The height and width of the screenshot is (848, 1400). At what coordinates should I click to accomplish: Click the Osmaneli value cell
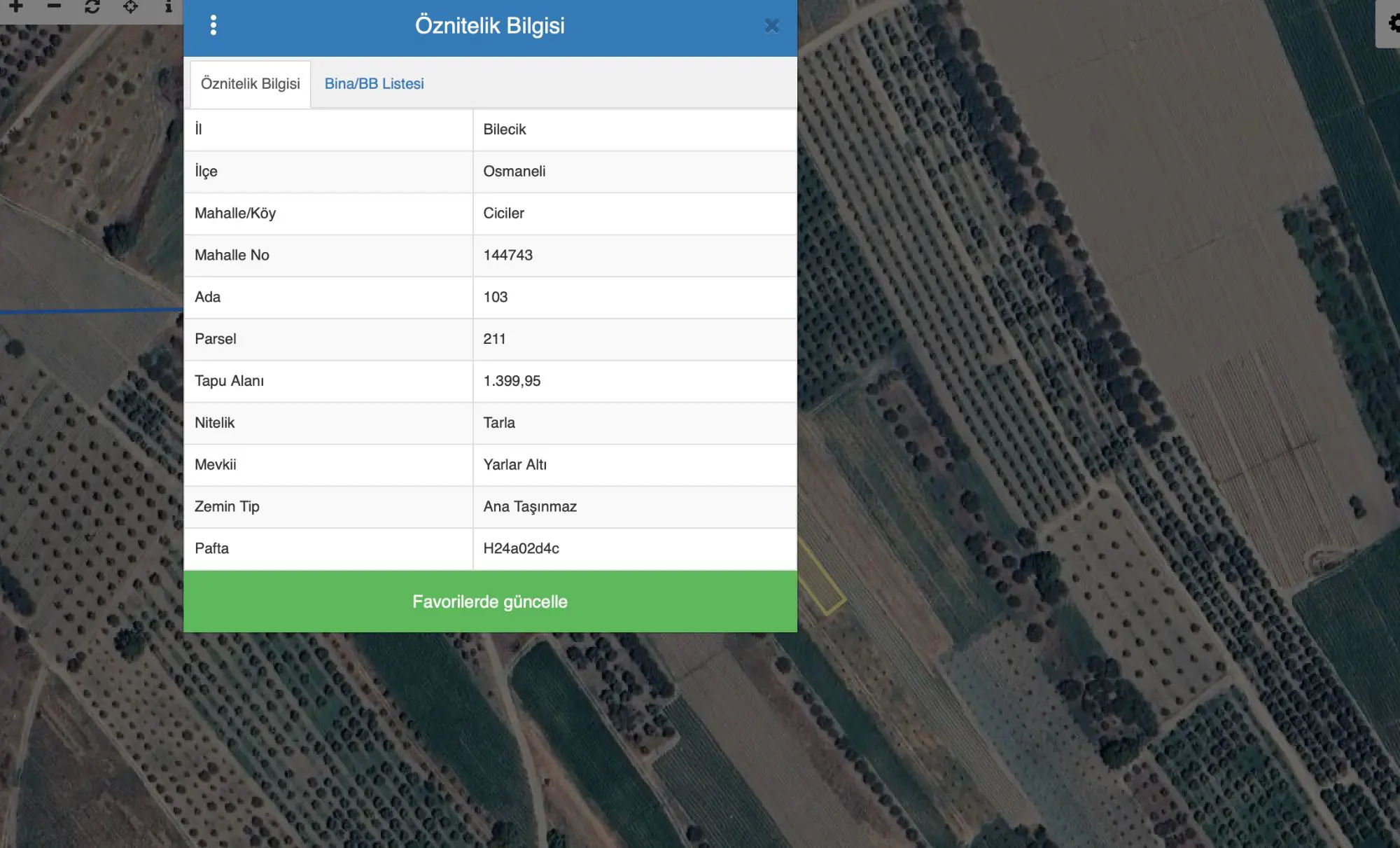pos(635,172)
